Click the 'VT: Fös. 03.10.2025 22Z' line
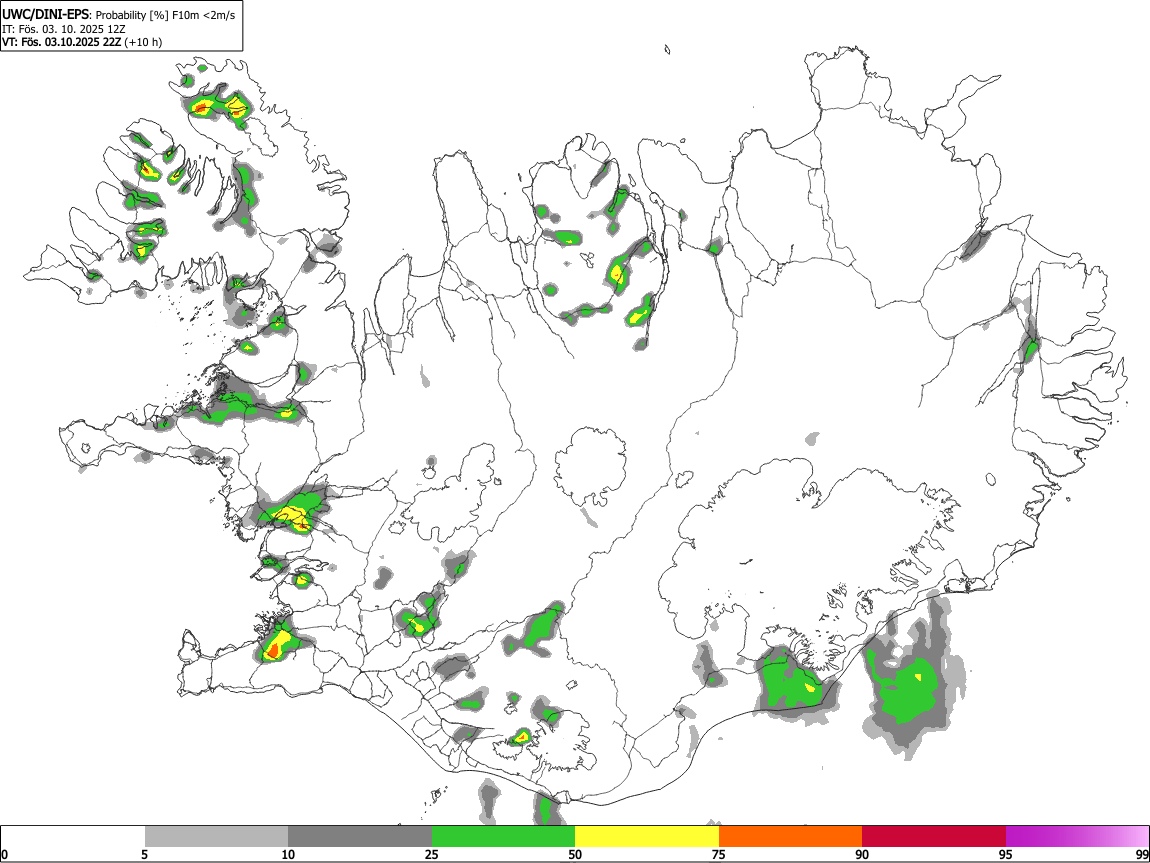 click(62, 42)
